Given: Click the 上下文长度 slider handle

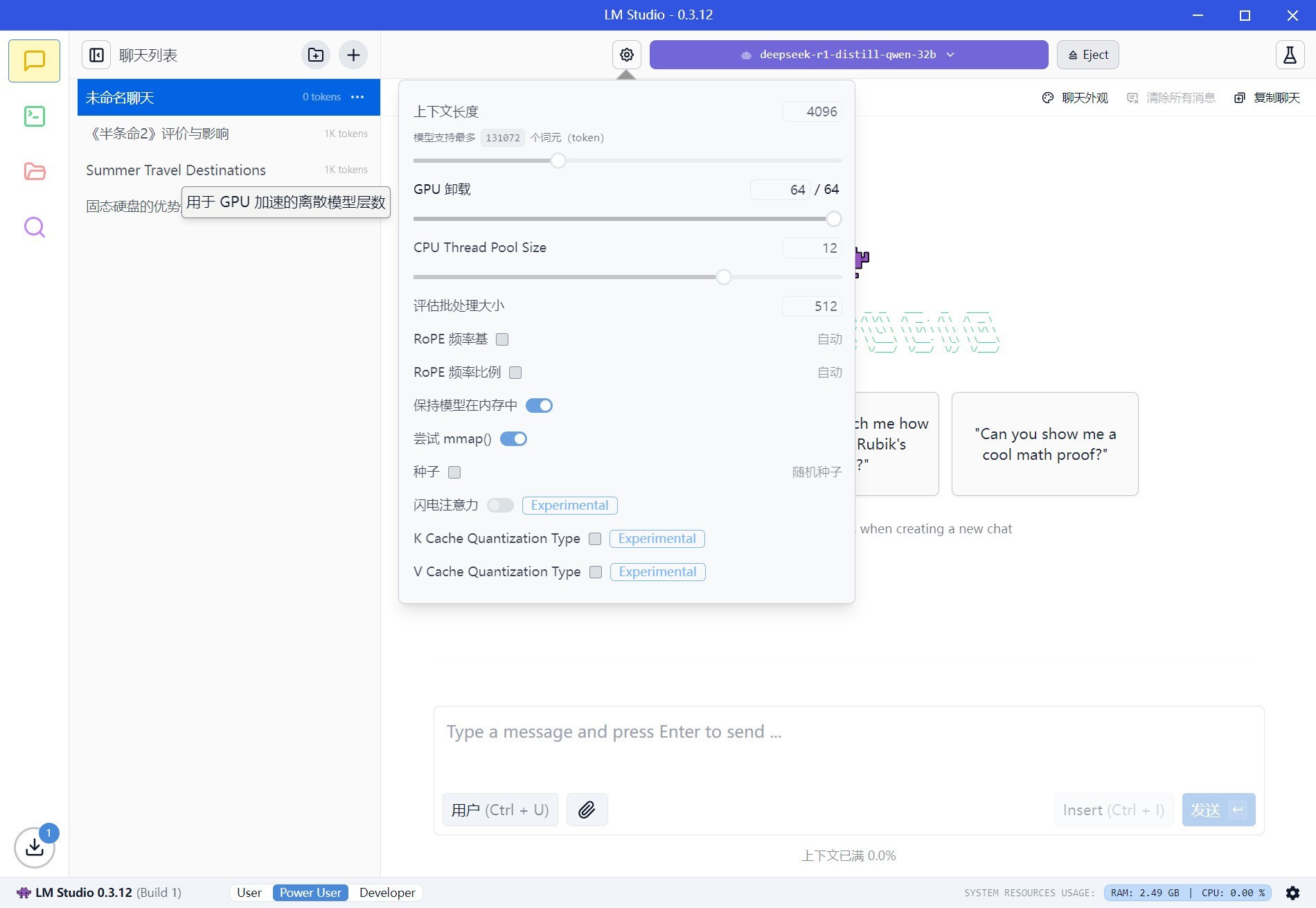Looking at the screenshot, I should (558, 161).
